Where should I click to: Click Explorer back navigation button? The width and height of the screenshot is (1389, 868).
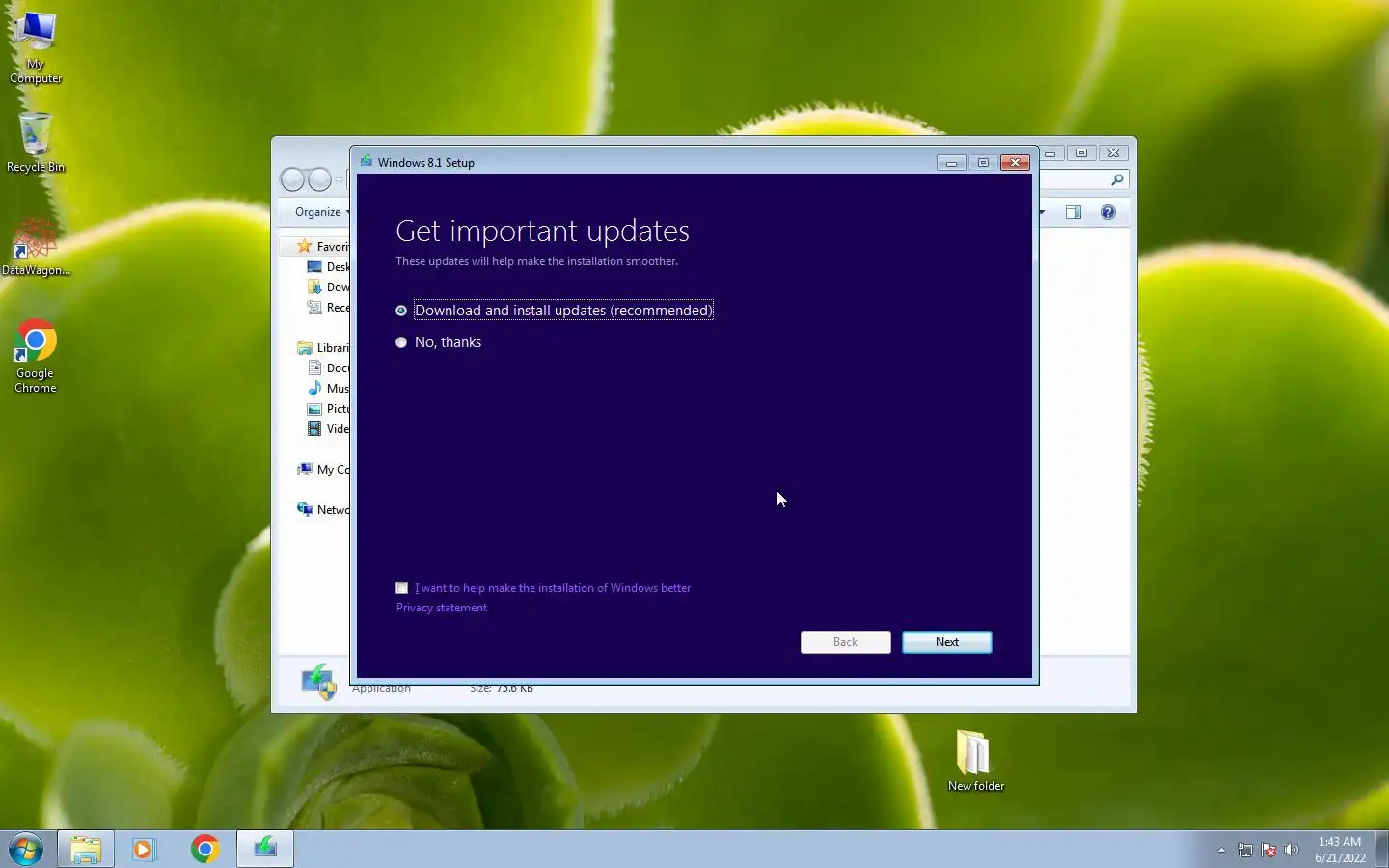(x=293, y=179)
